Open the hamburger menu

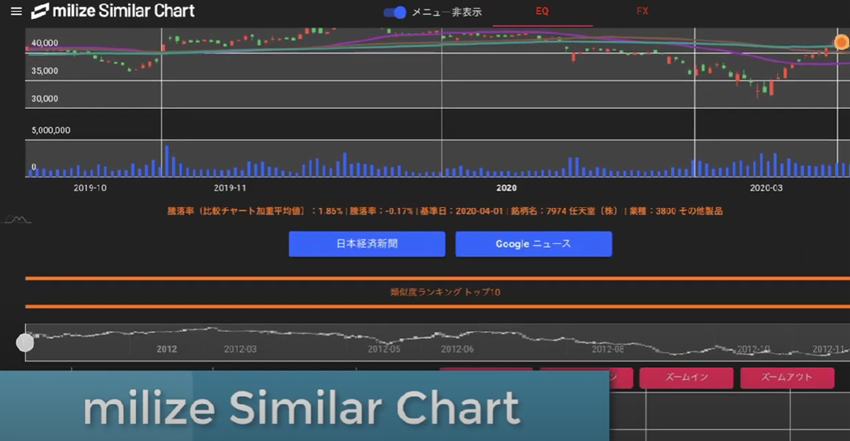click(16, 11)
